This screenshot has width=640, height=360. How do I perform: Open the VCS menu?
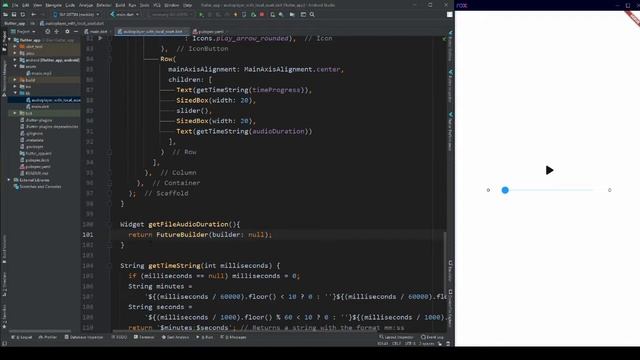[157, 5]
